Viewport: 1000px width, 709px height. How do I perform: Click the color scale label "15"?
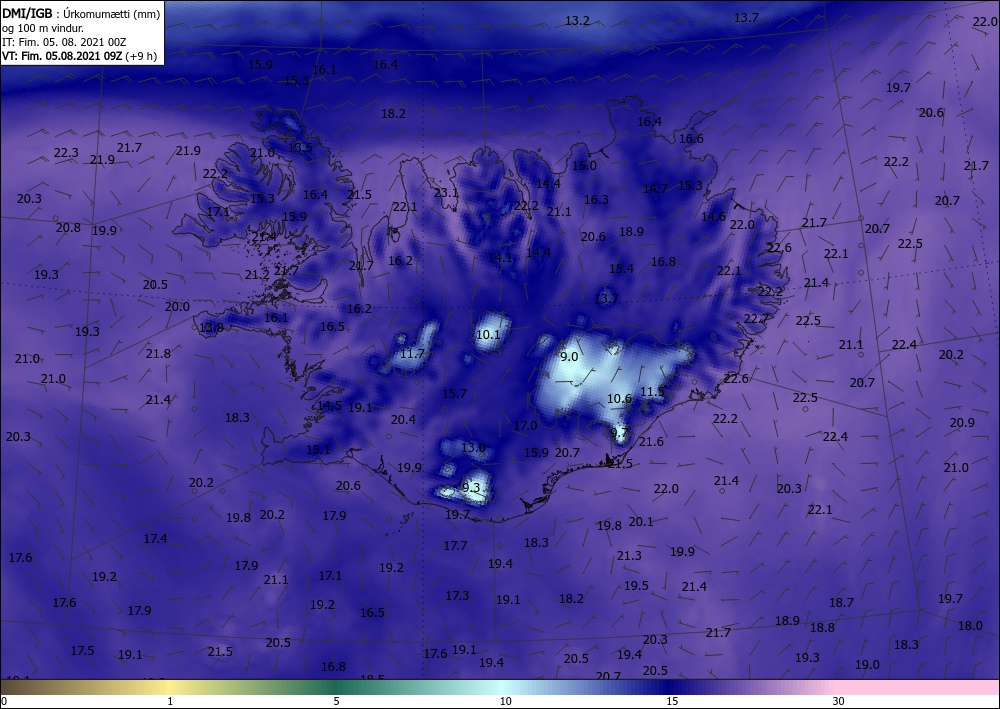(x=672, y=701)
